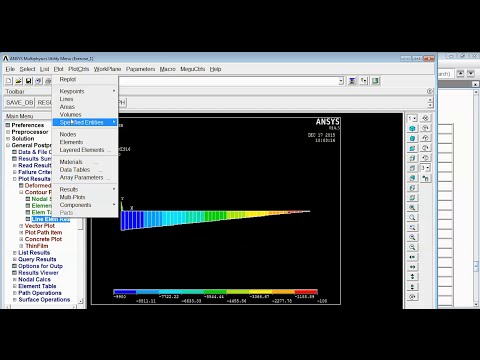Collapse the General Postproc tree node
The height and width of the screenshot is (360, 480).
pos(8,145)
